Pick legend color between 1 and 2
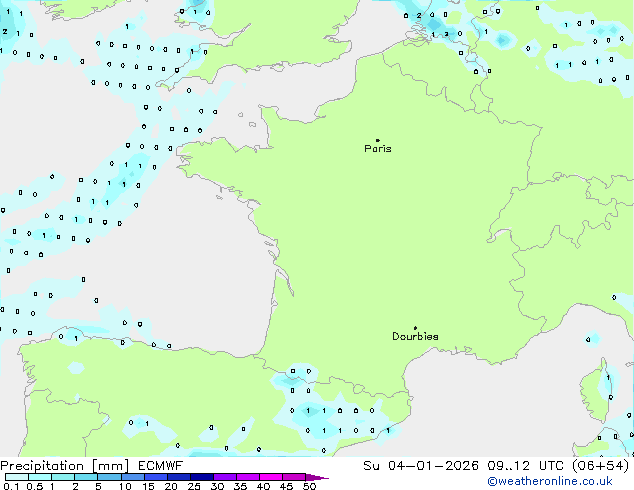 pos(64,478)
